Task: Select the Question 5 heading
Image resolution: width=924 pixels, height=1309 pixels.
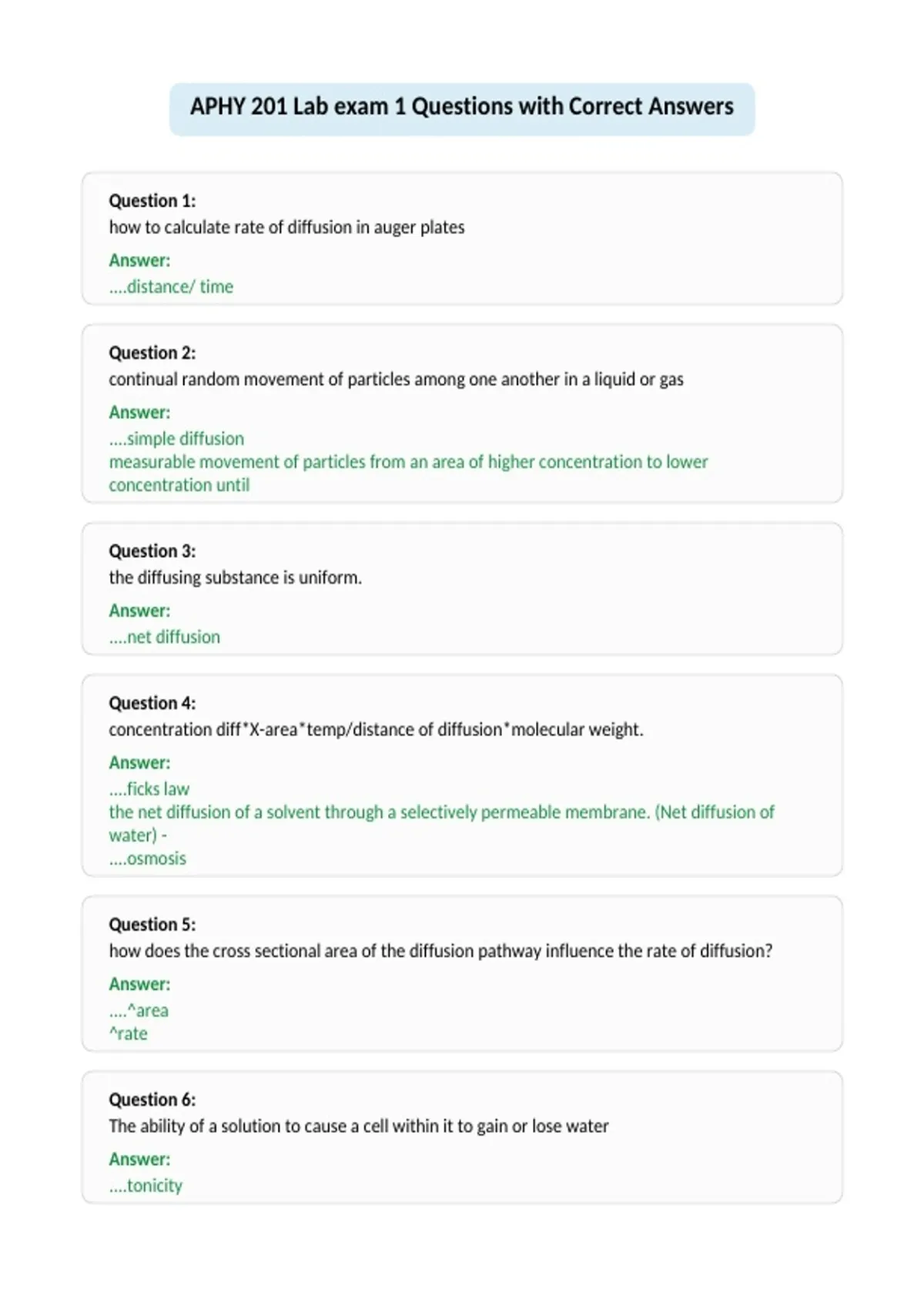Action: (x=152, y=924)
